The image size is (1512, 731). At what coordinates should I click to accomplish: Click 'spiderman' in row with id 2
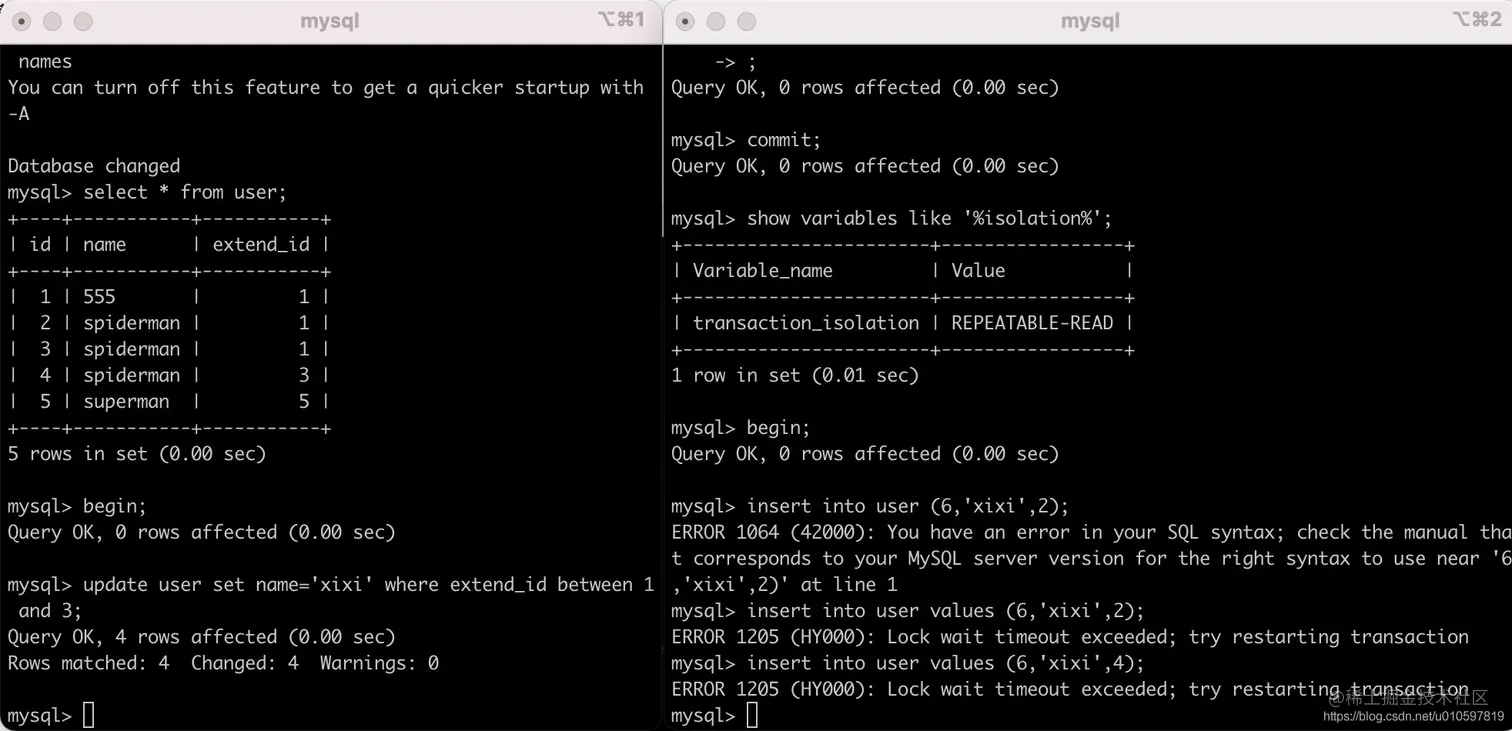pyautogui.click(x=132, y=323)
